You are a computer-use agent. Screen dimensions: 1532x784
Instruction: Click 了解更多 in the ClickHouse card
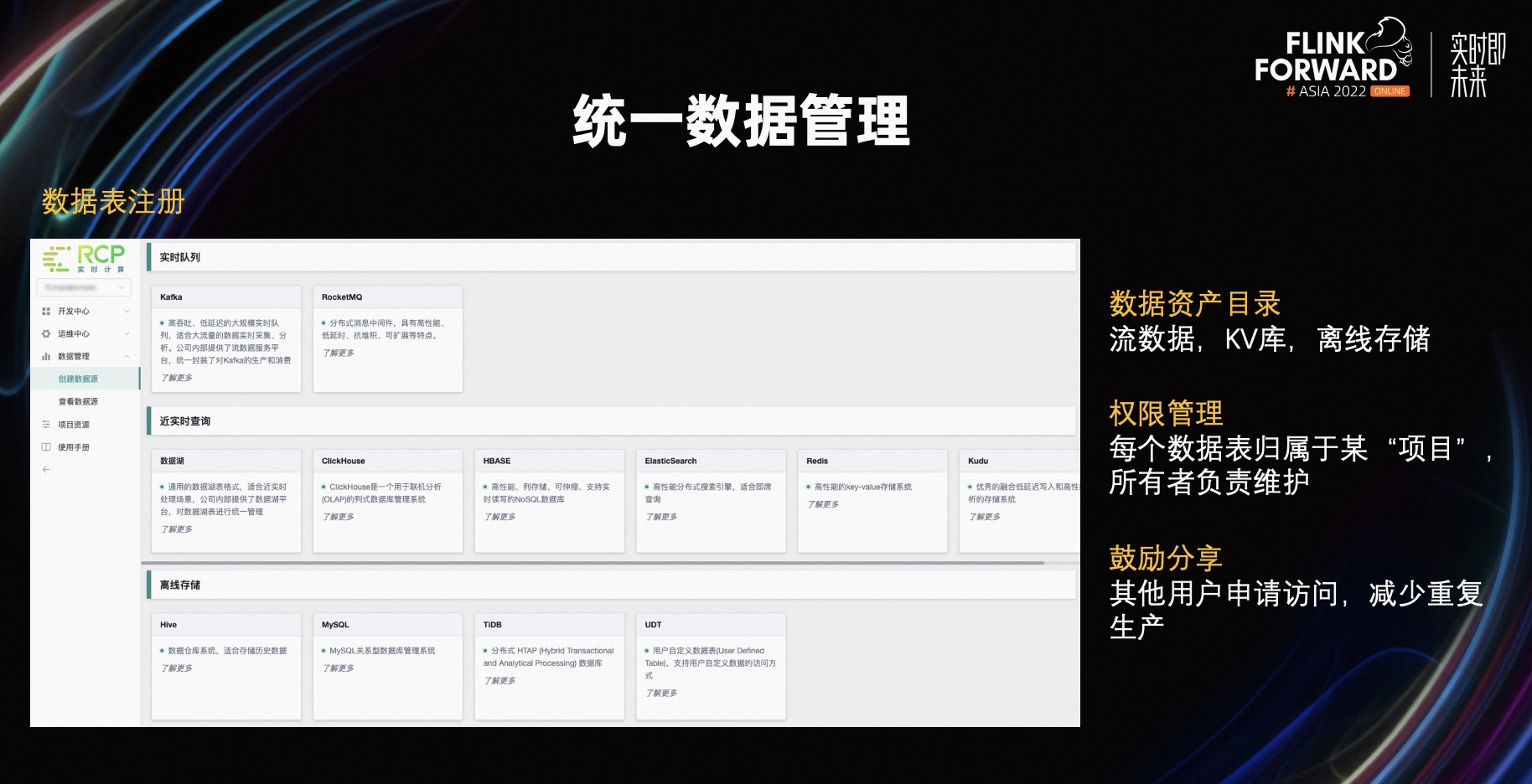pos(339,518)
